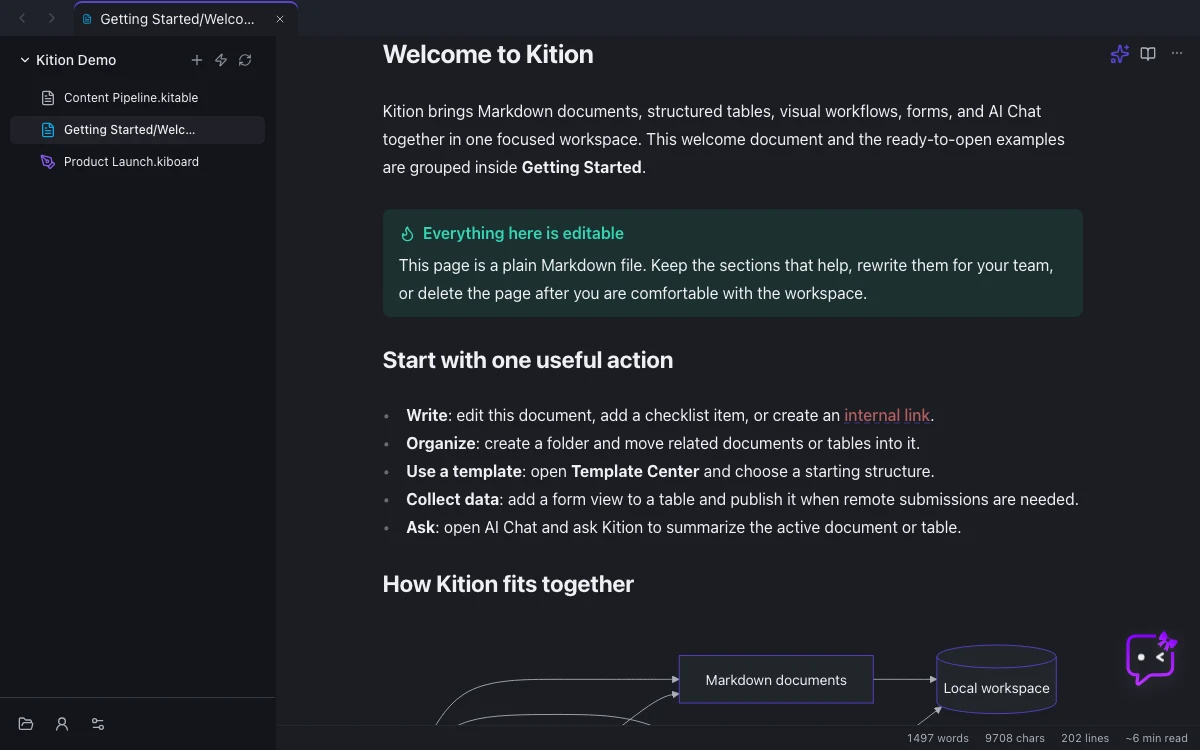The image size is (1200, 750).
Task: Click the Everything here is editable title
Action: 523,233
